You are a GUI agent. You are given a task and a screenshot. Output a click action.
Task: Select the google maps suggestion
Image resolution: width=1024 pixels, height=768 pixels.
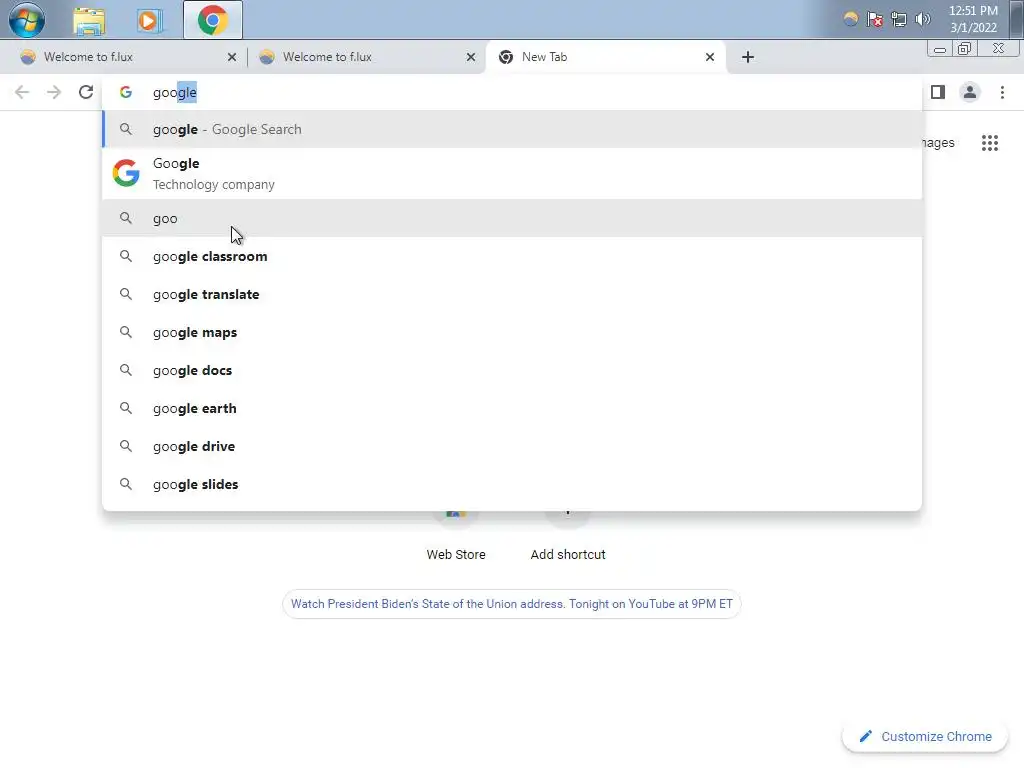pyautogui.click(x=512, y=332)
